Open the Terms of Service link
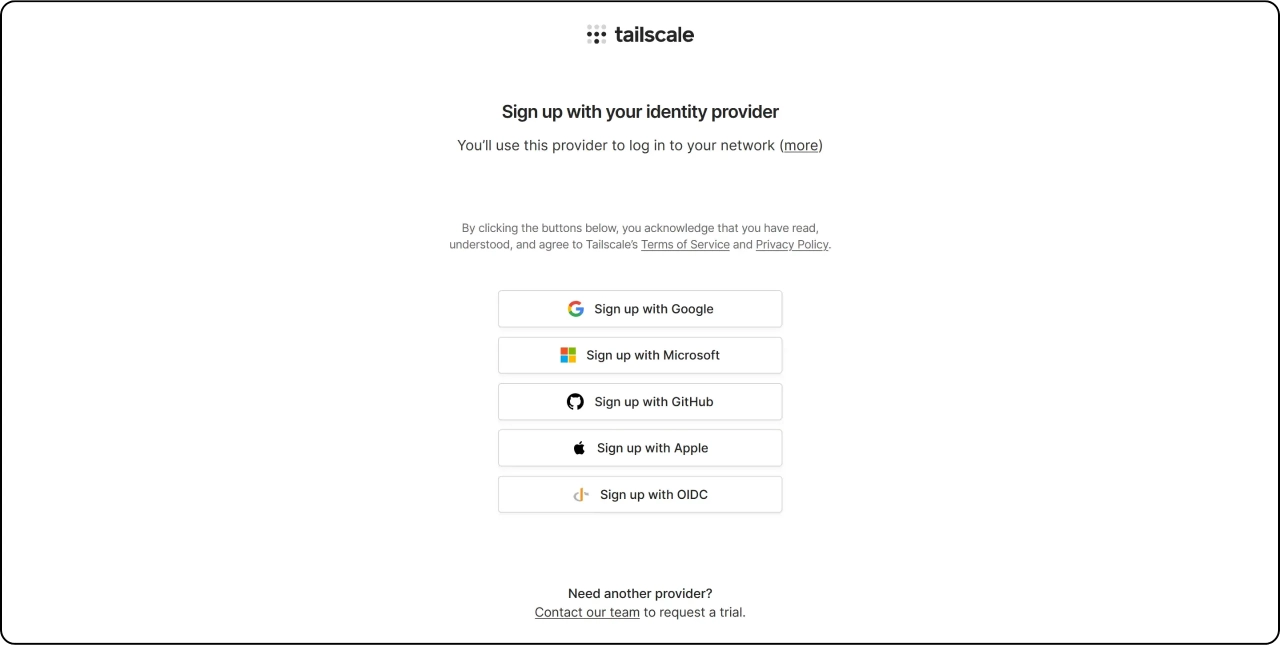The height and width of the screenshot is (645, 1280). coord(685,245)
